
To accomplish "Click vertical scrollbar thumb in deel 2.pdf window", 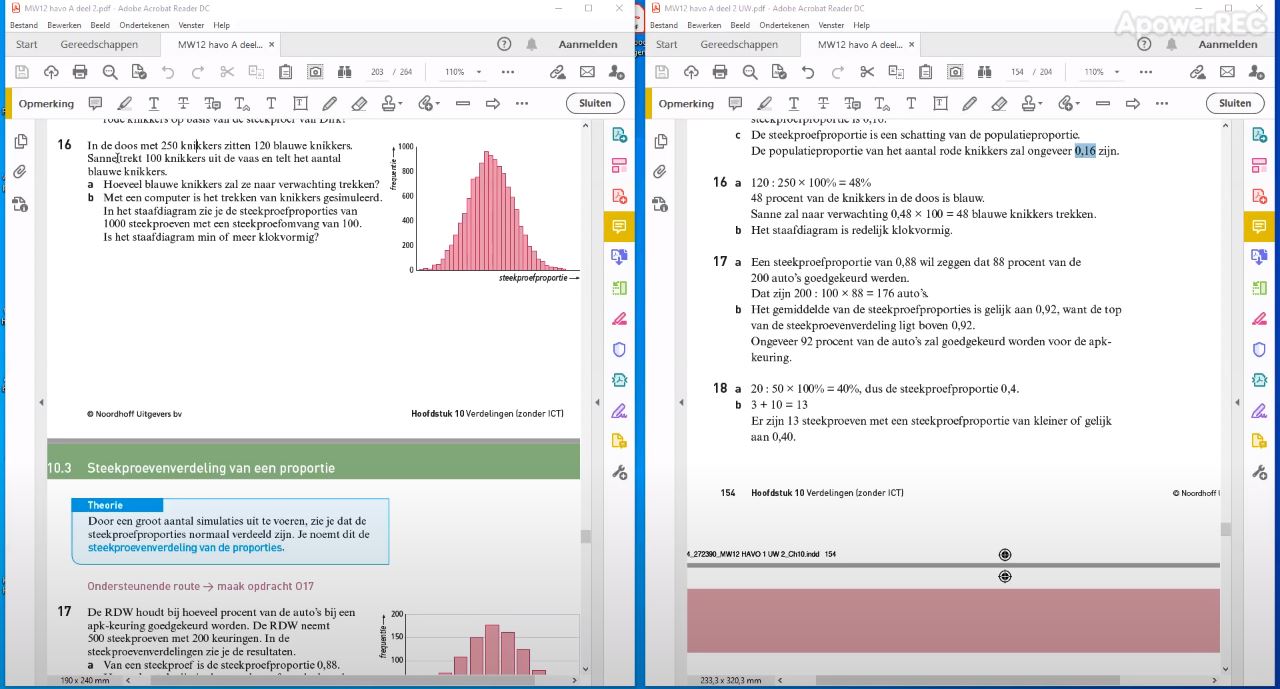I will (586, 536).
